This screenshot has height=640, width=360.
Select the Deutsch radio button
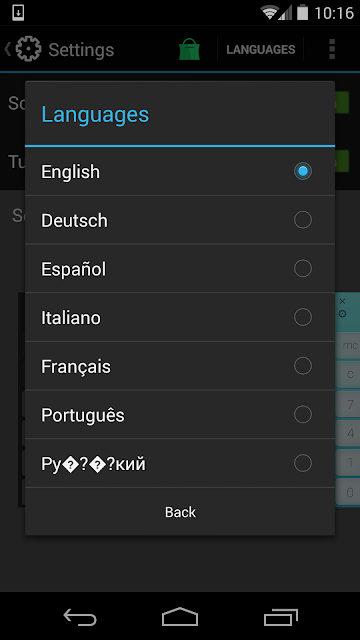point(302,220)
